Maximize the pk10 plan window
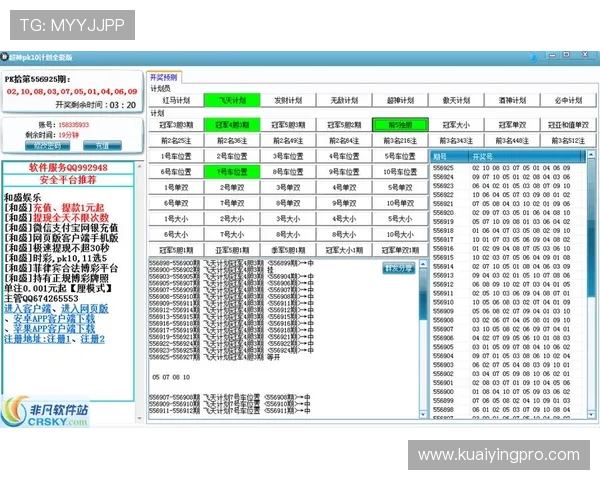 [x=567, y=56]
